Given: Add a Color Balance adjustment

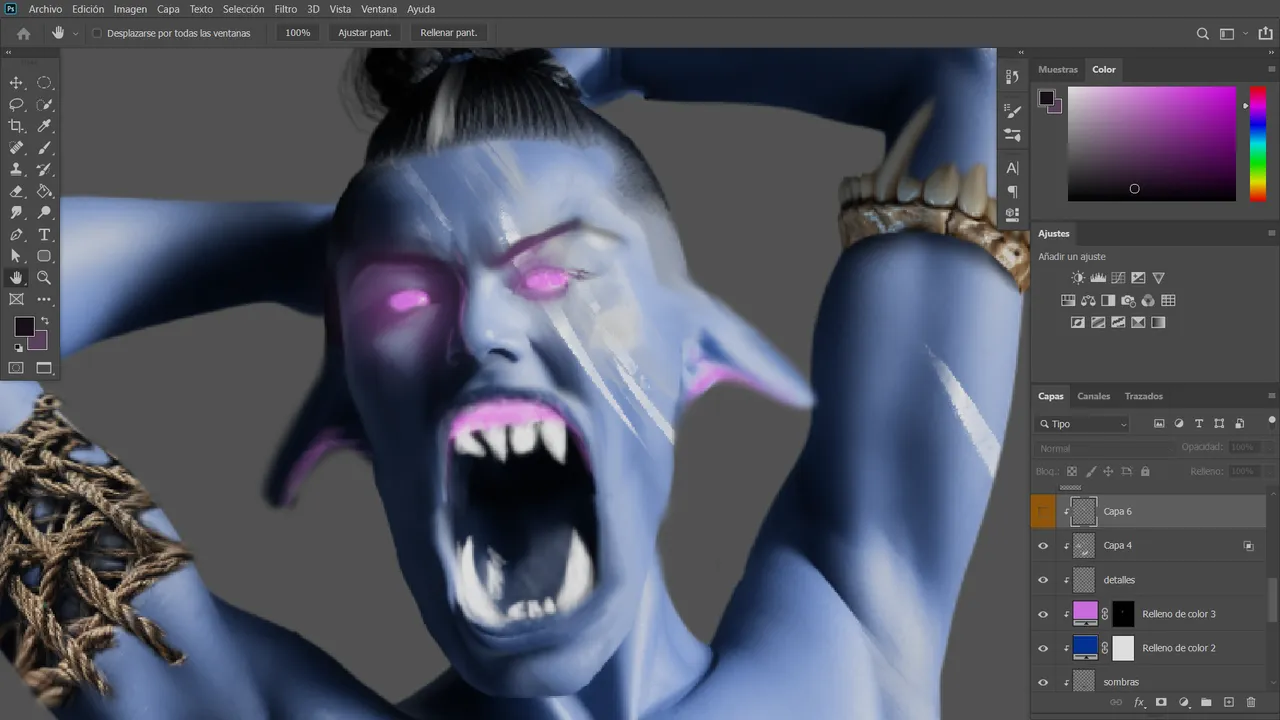Looking at the screenshot, I should pos(1088,300).
